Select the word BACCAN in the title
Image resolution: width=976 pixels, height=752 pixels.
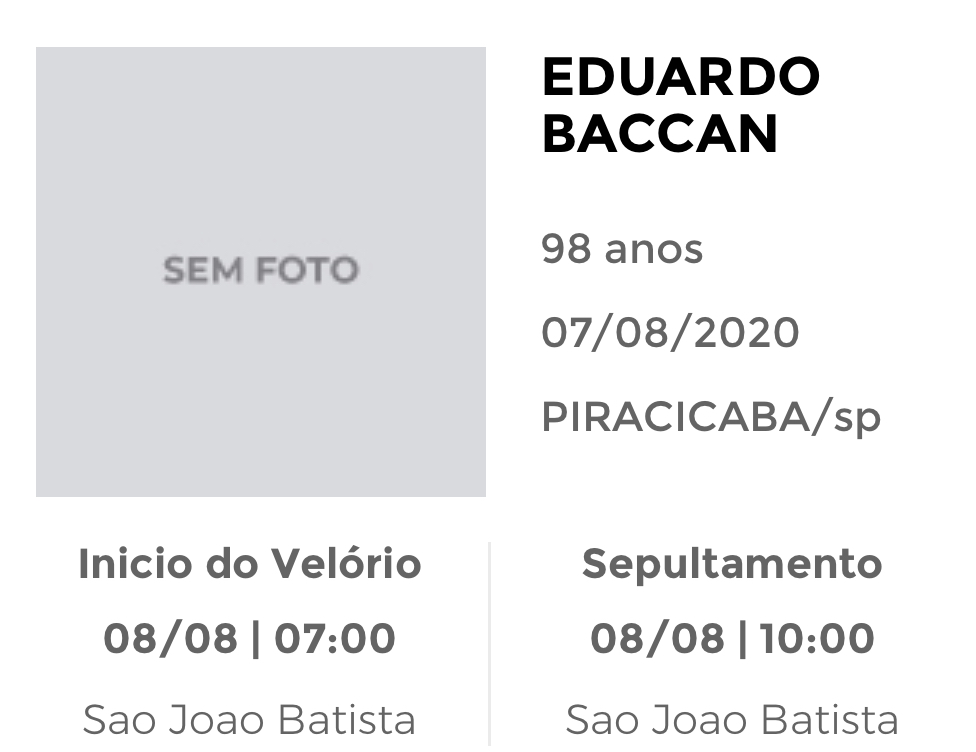660,133
